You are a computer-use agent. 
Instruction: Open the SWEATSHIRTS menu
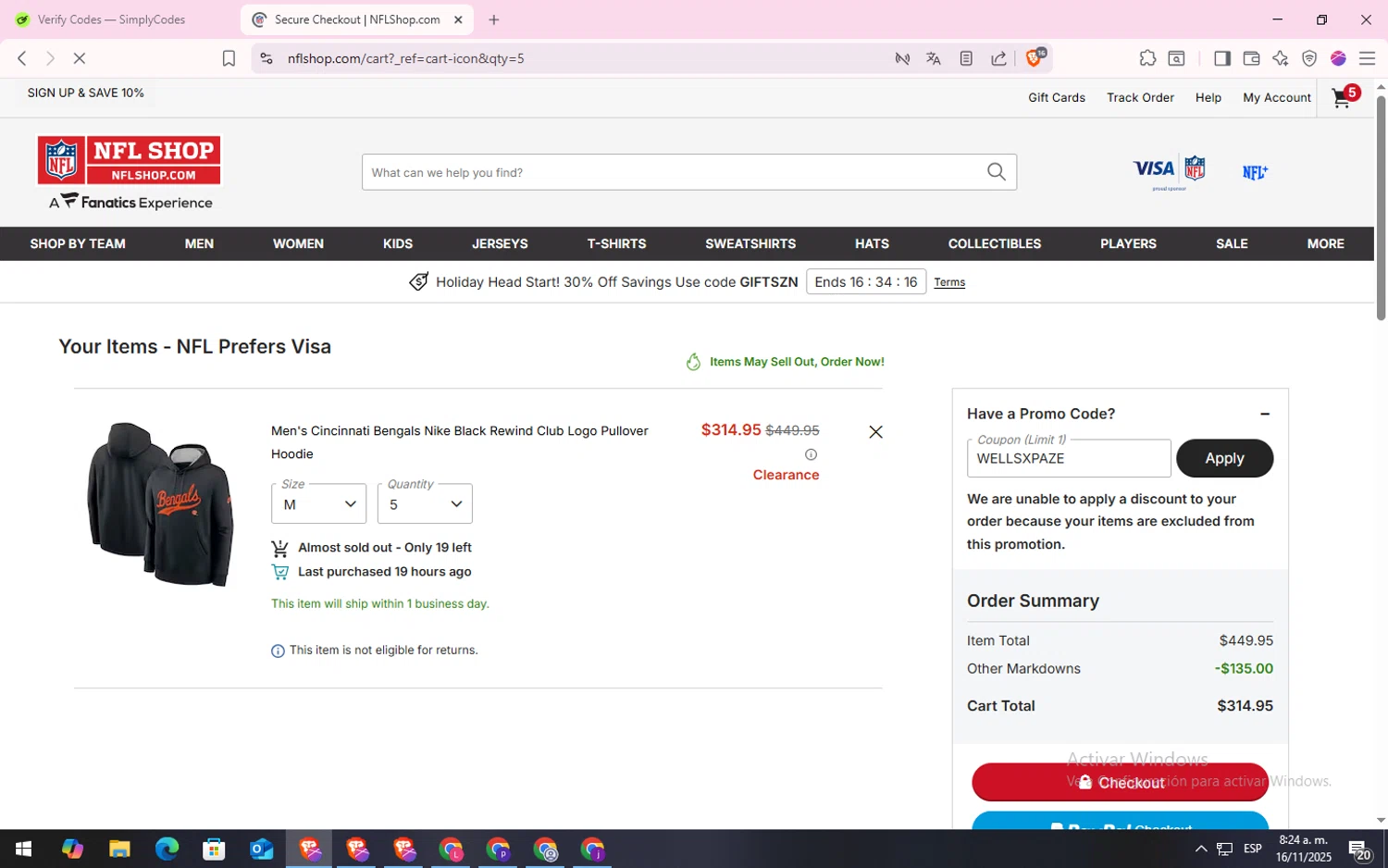750,243
